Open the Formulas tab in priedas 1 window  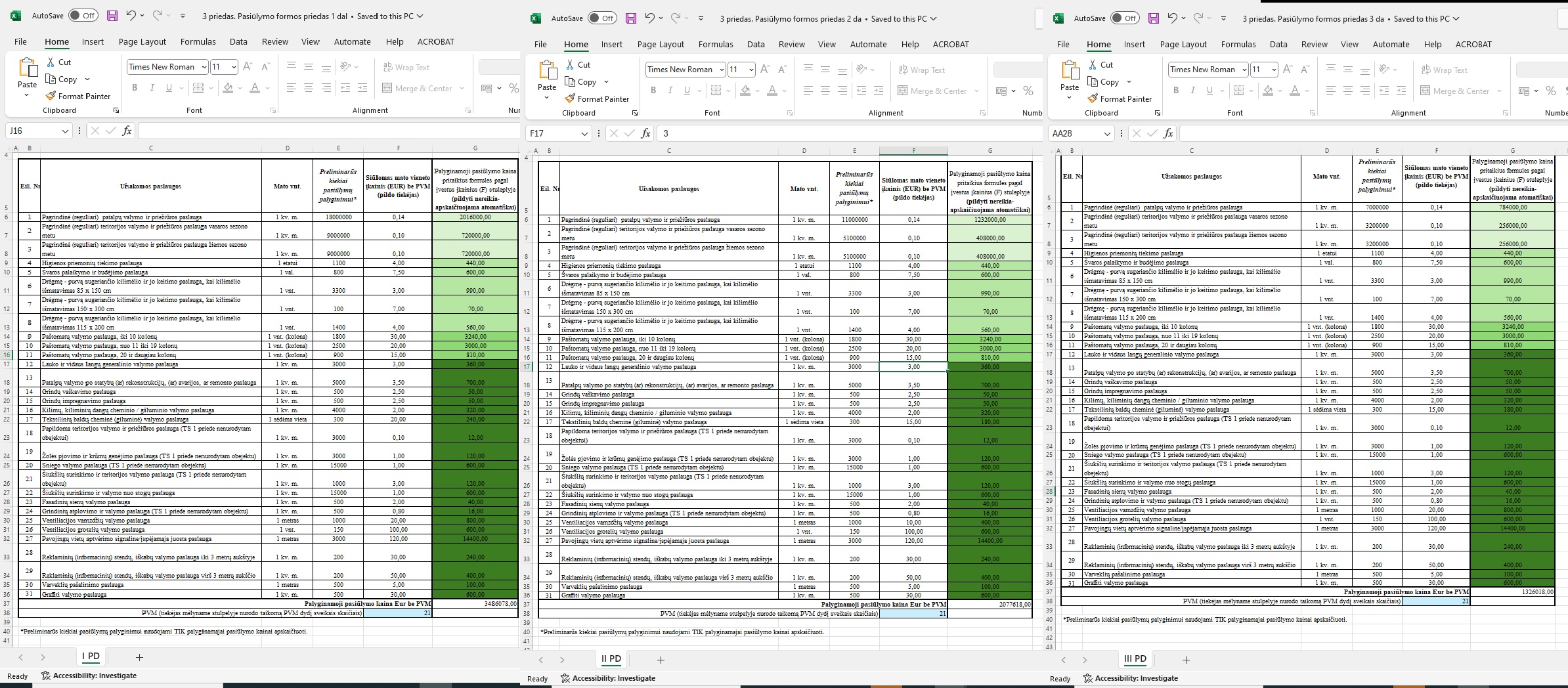pyautogui.click(x=198, y=41)
